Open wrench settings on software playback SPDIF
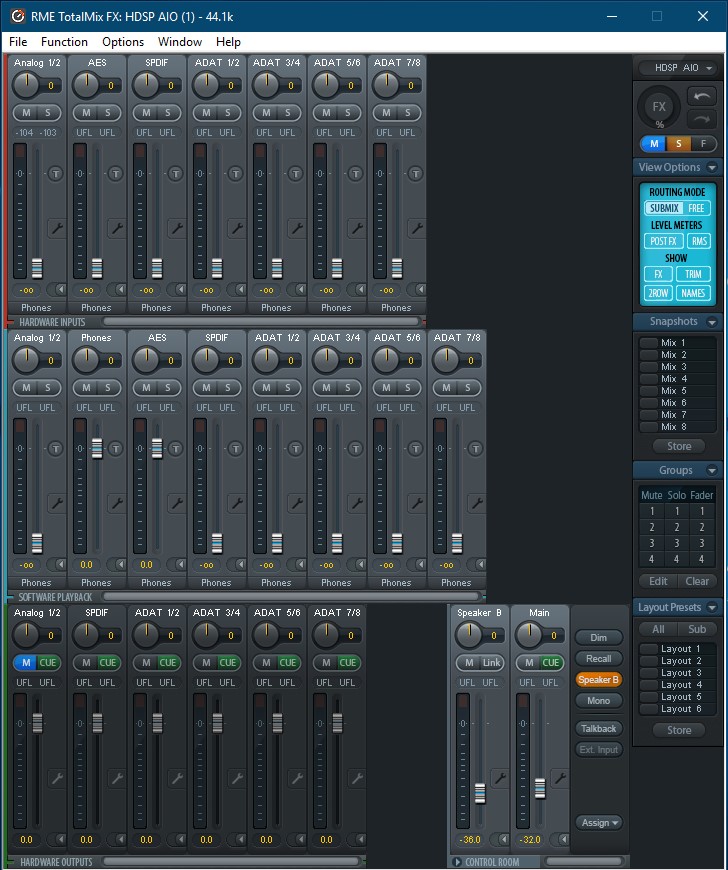Screen dimensions: 728x870 click(x=236, y=503)
